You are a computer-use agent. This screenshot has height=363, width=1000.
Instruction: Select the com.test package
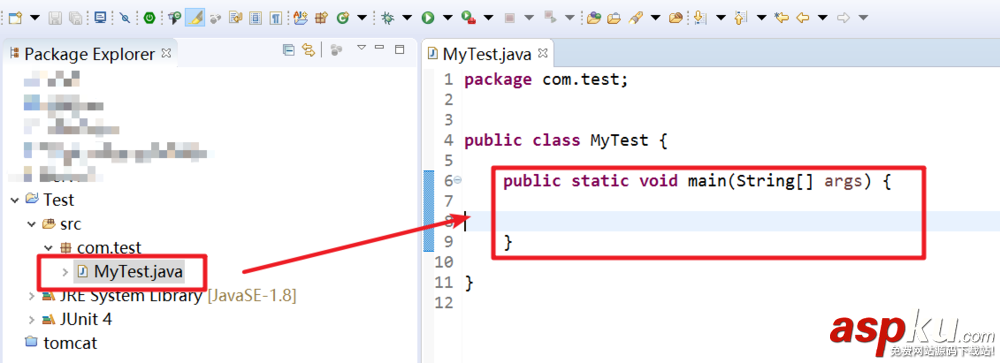click(109, 248)
